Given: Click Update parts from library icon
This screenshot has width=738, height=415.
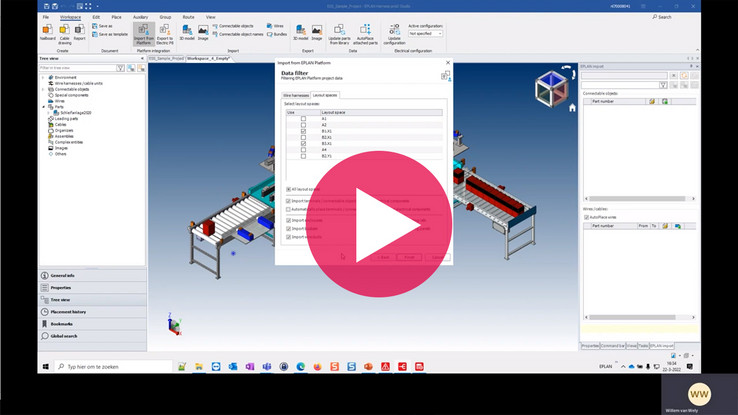Looking at the screenshot, I should pyautogui.click(x=339, y=34).
